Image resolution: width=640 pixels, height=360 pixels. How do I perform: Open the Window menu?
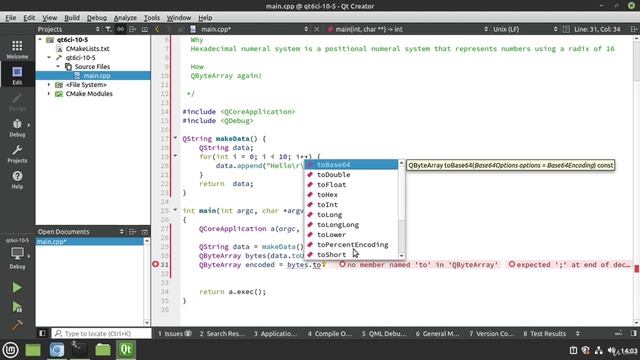click(178, 18)
